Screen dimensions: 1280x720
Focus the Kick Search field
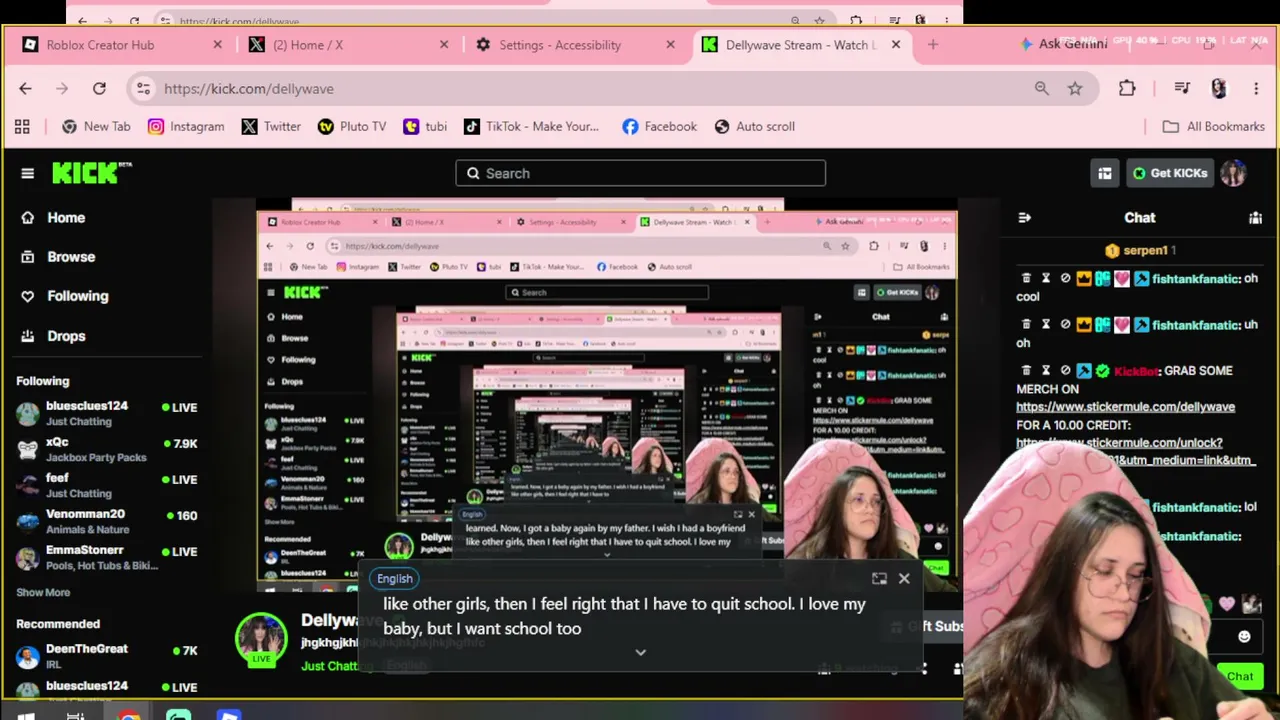(640, 173)
